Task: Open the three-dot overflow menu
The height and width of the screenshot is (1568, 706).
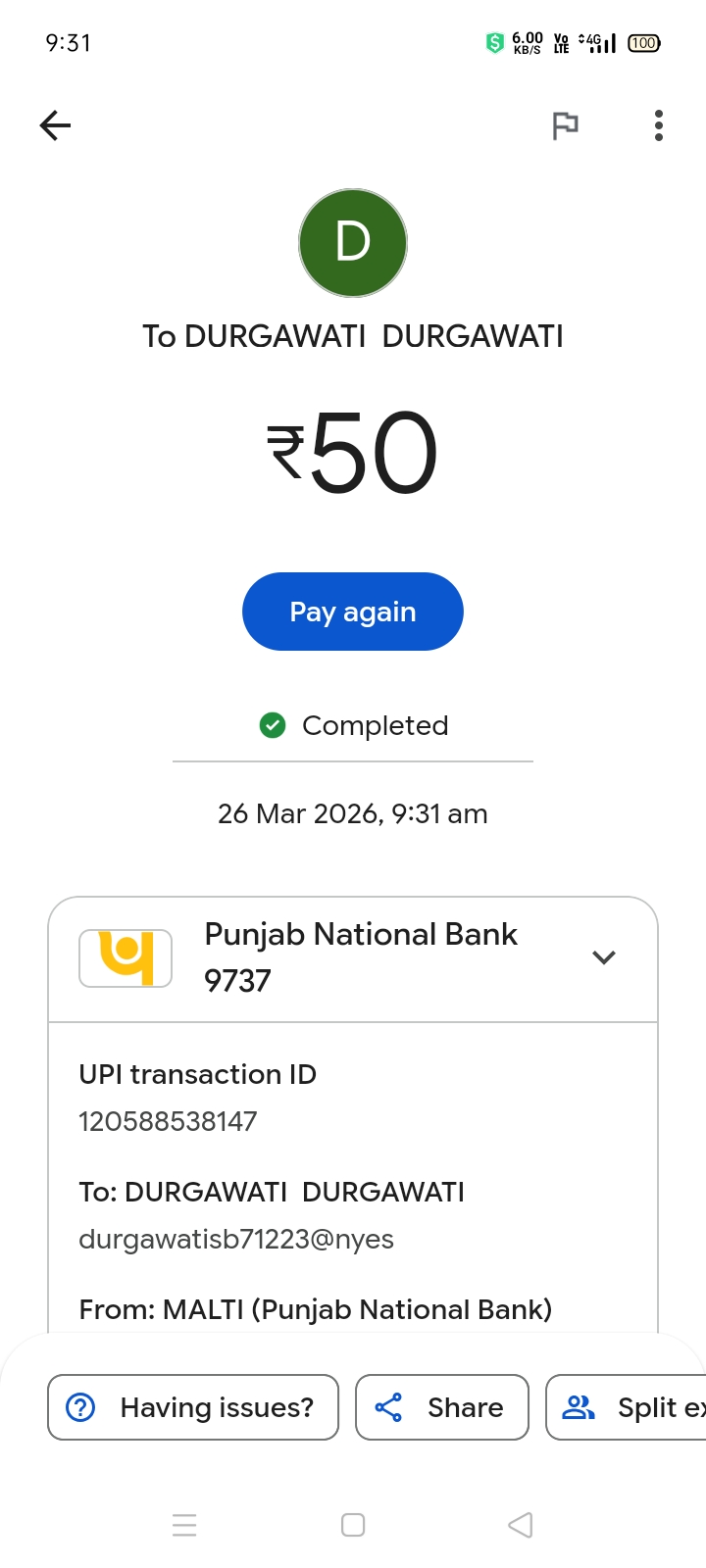Action: click(x=659, y=125)
